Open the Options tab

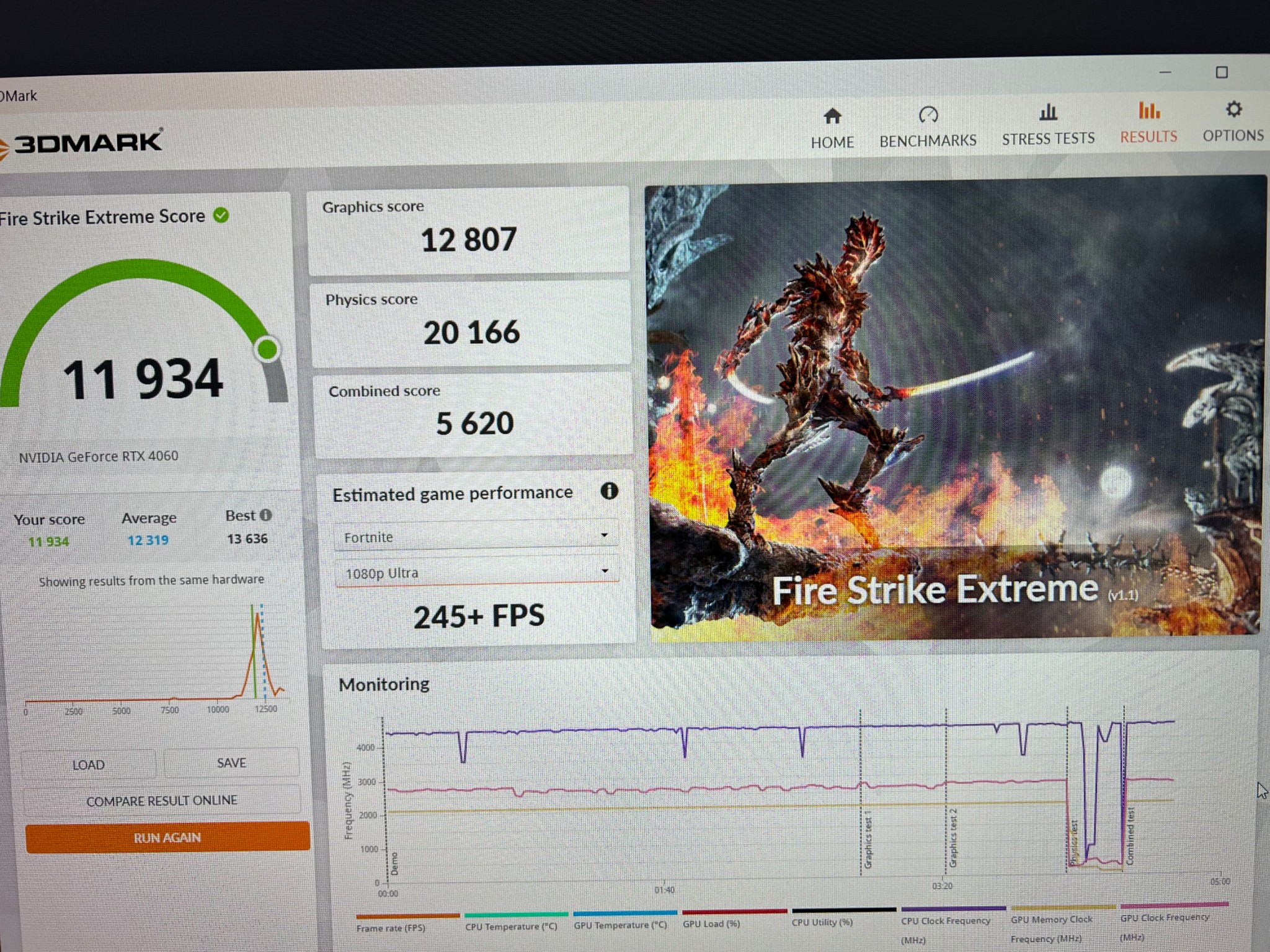(1233, 121)
